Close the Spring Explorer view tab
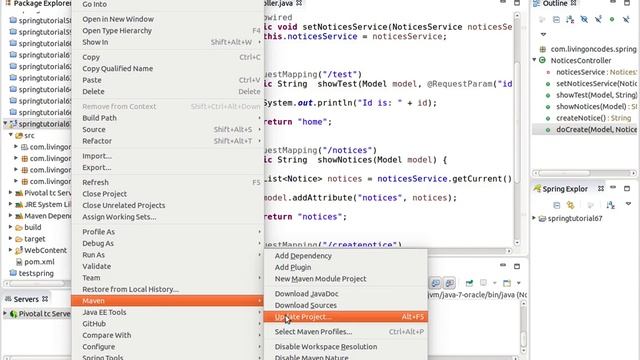This screenshot has height=360, width=640. (601, 189)
